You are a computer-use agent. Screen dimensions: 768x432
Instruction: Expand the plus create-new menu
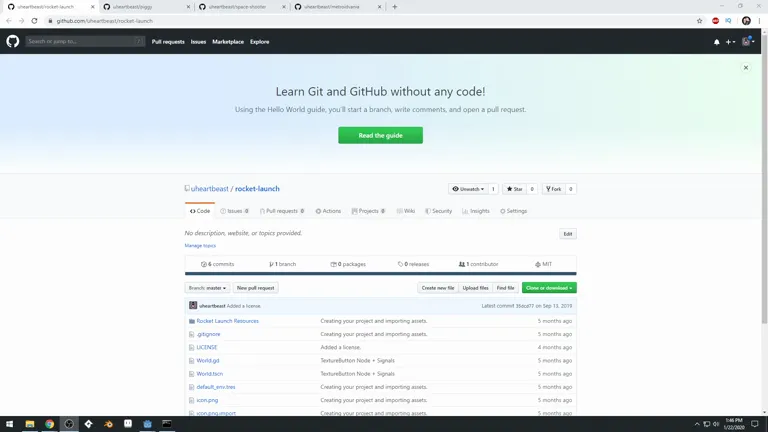(730, 42)
